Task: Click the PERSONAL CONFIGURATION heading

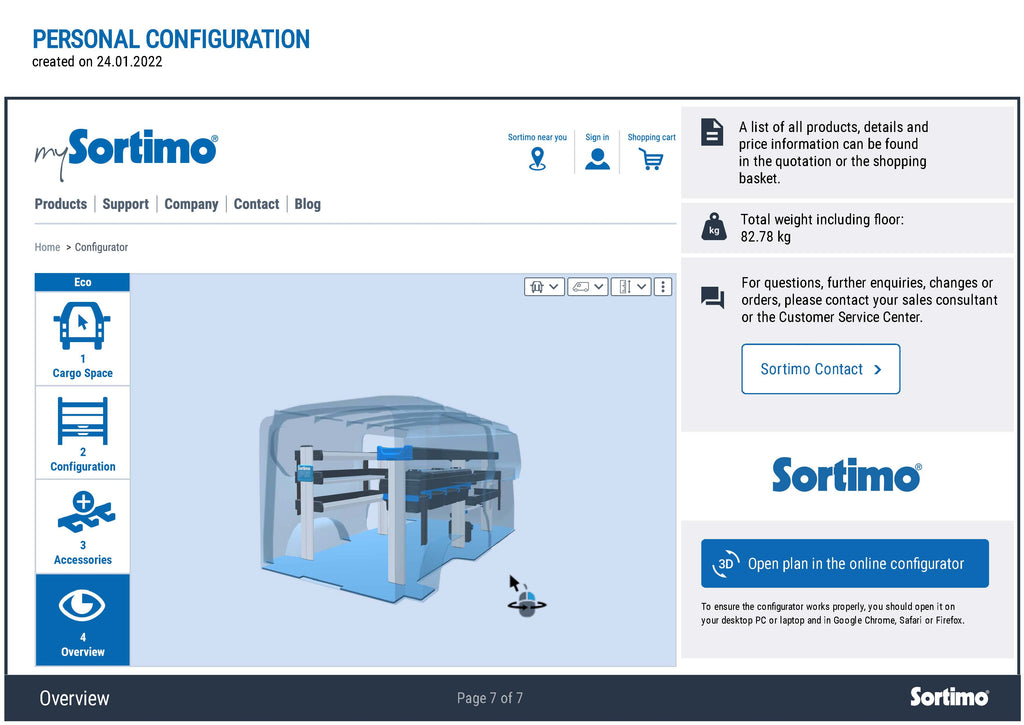Action: 171,39
